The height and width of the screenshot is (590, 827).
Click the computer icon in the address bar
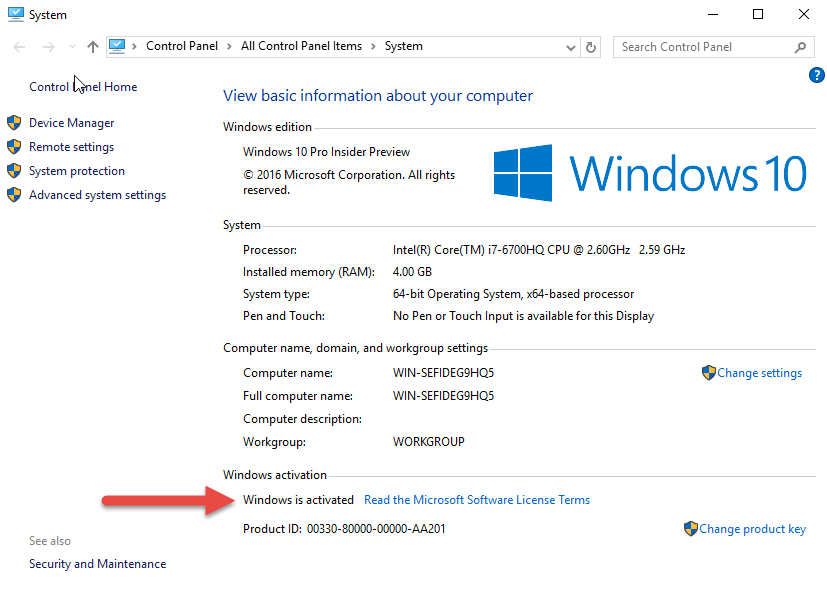click(x=117, y=46)
